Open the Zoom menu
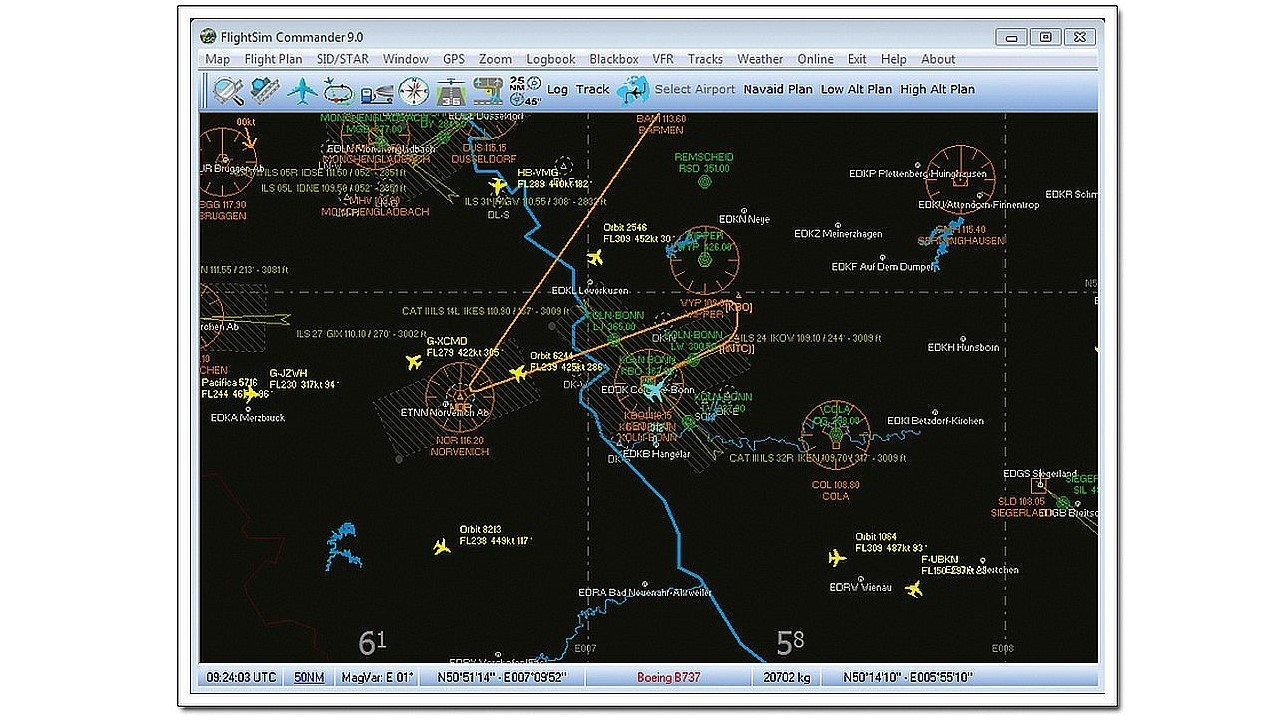Image resolution: width=1280 pixels, height=720 pixels. coord(495,59)
